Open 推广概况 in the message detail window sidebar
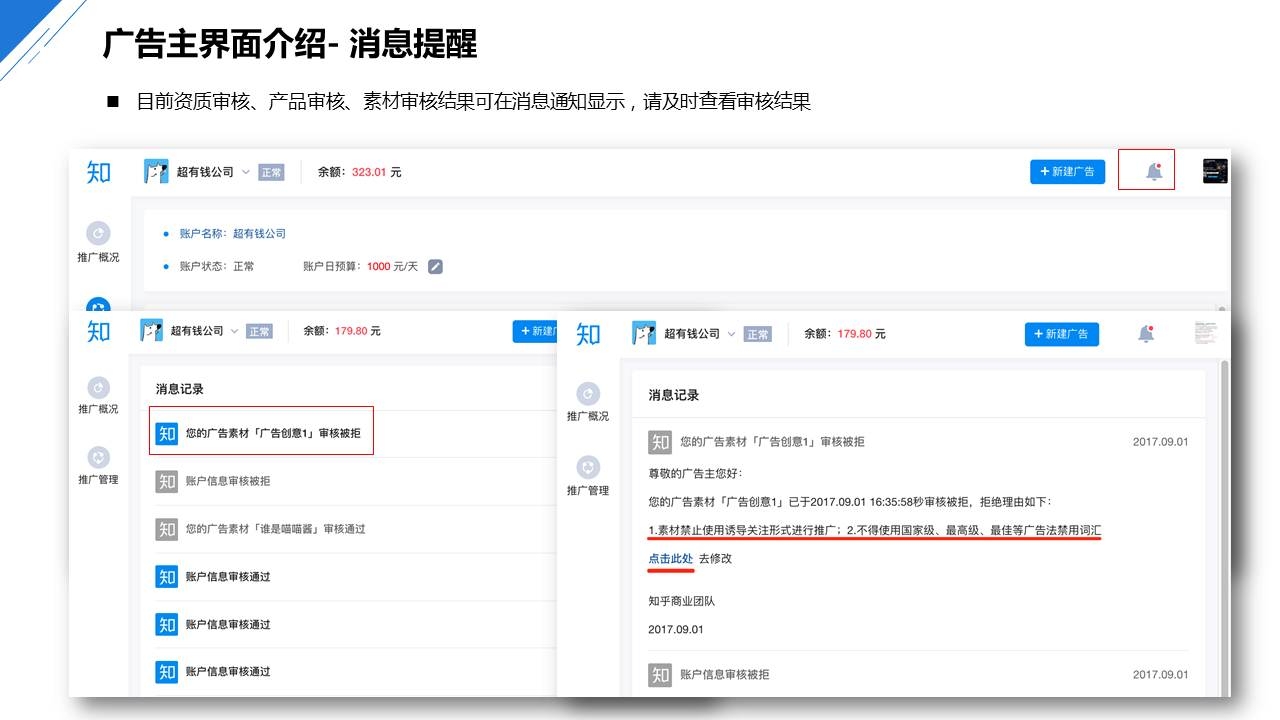The image size is (1280, 720). coord(589,394)
